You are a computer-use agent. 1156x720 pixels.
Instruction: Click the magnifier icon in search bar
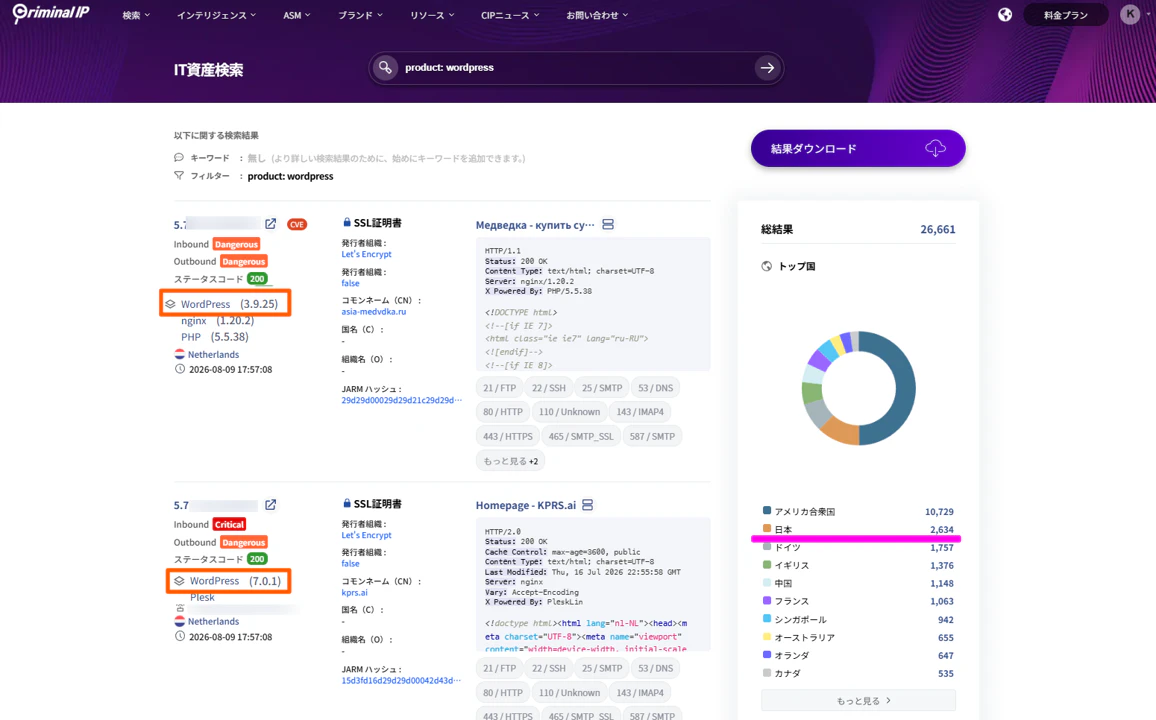(385, 68)
